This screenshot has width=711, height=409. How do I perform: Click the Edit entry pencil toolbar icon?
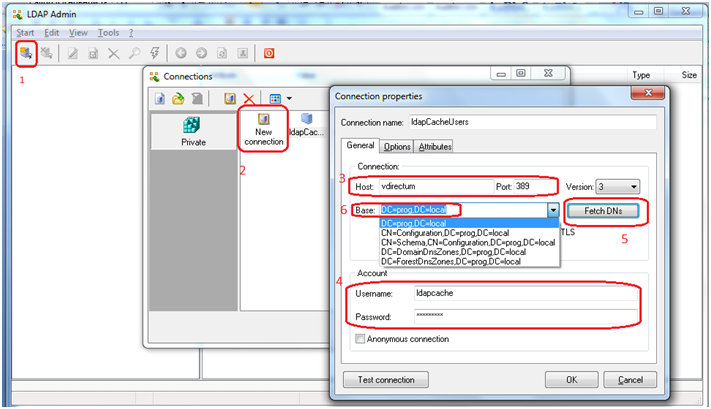(73, 54)
